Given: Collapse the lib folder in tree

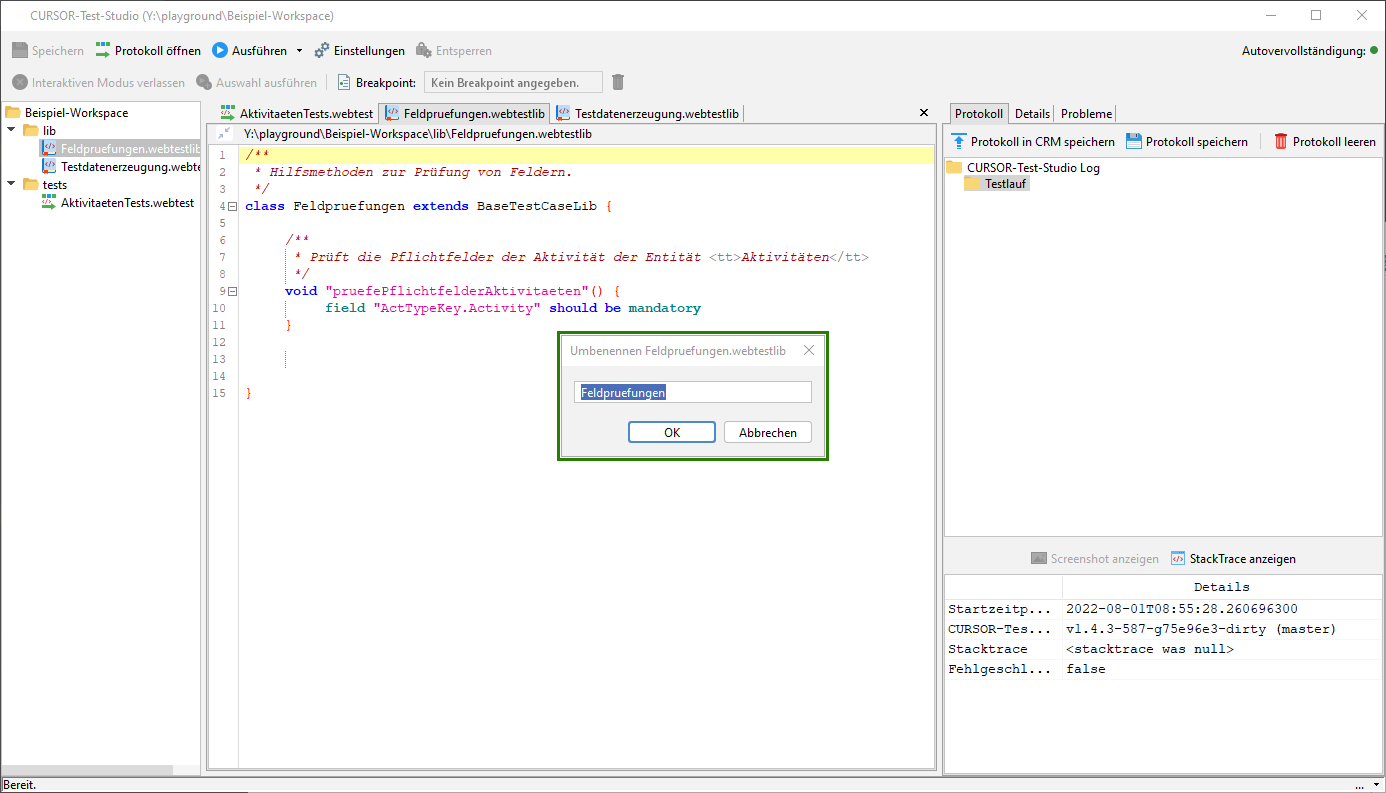Looking at the screenshot, I should coord(12,131).
